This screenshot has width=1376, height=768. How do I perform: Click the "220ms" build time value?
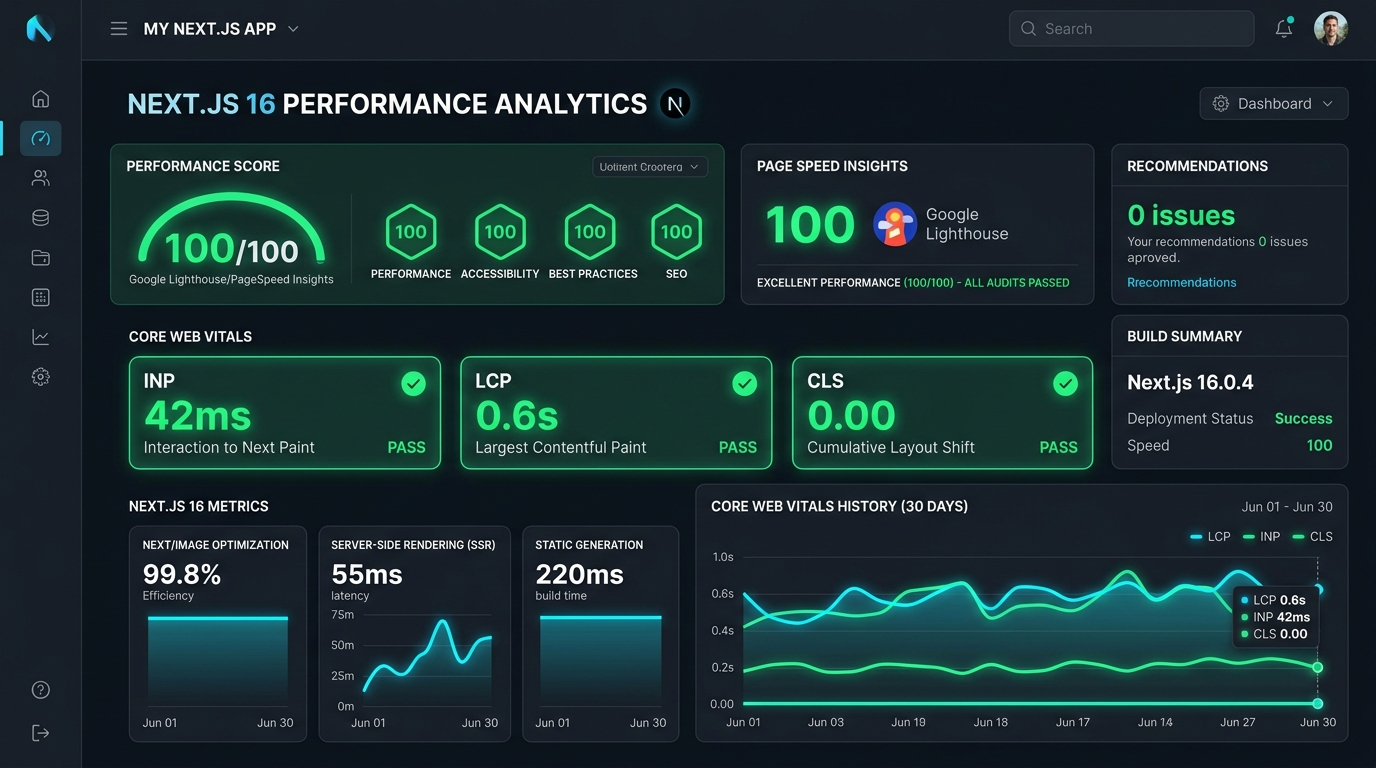[579, 574]
